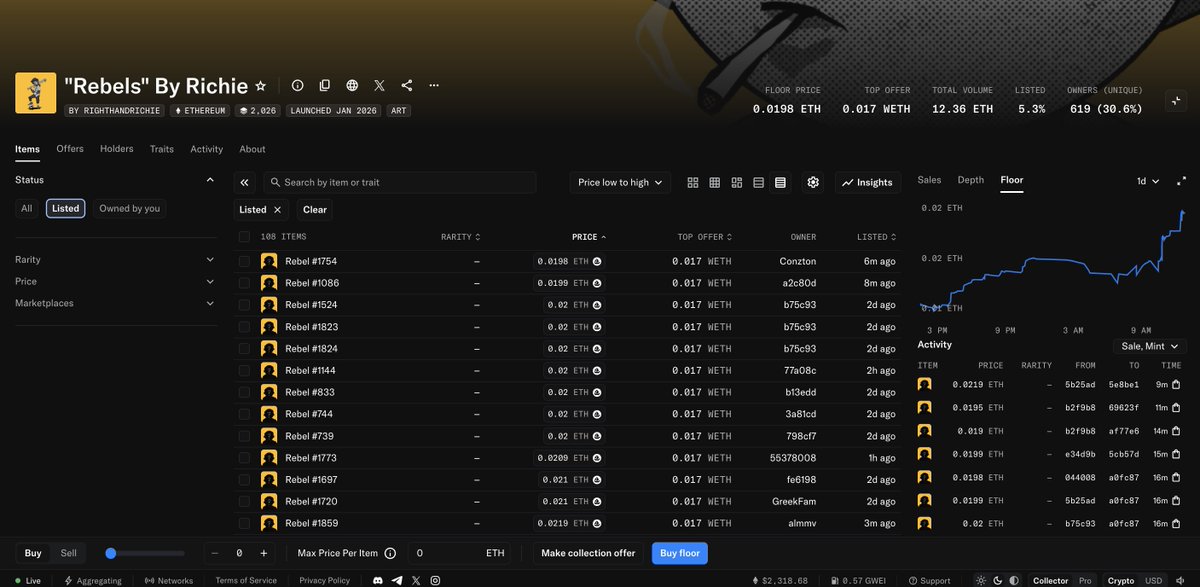Open the About tab

pyautogui.click(x=252, y=149)
